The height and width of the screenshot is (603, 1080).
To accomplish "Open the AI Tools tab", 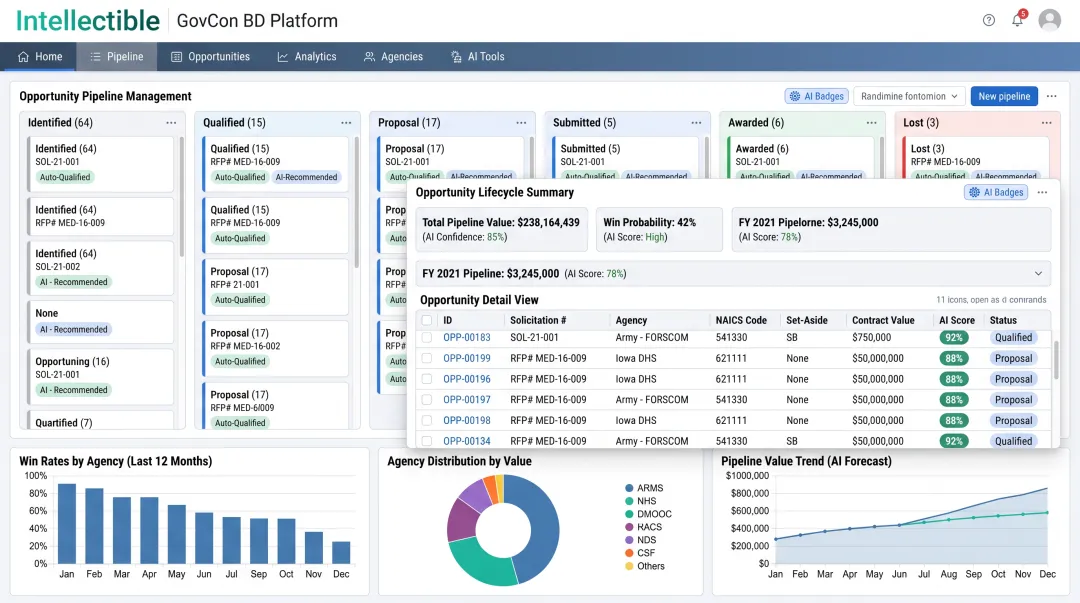I will pyautogui.click(x=477, y=57).
